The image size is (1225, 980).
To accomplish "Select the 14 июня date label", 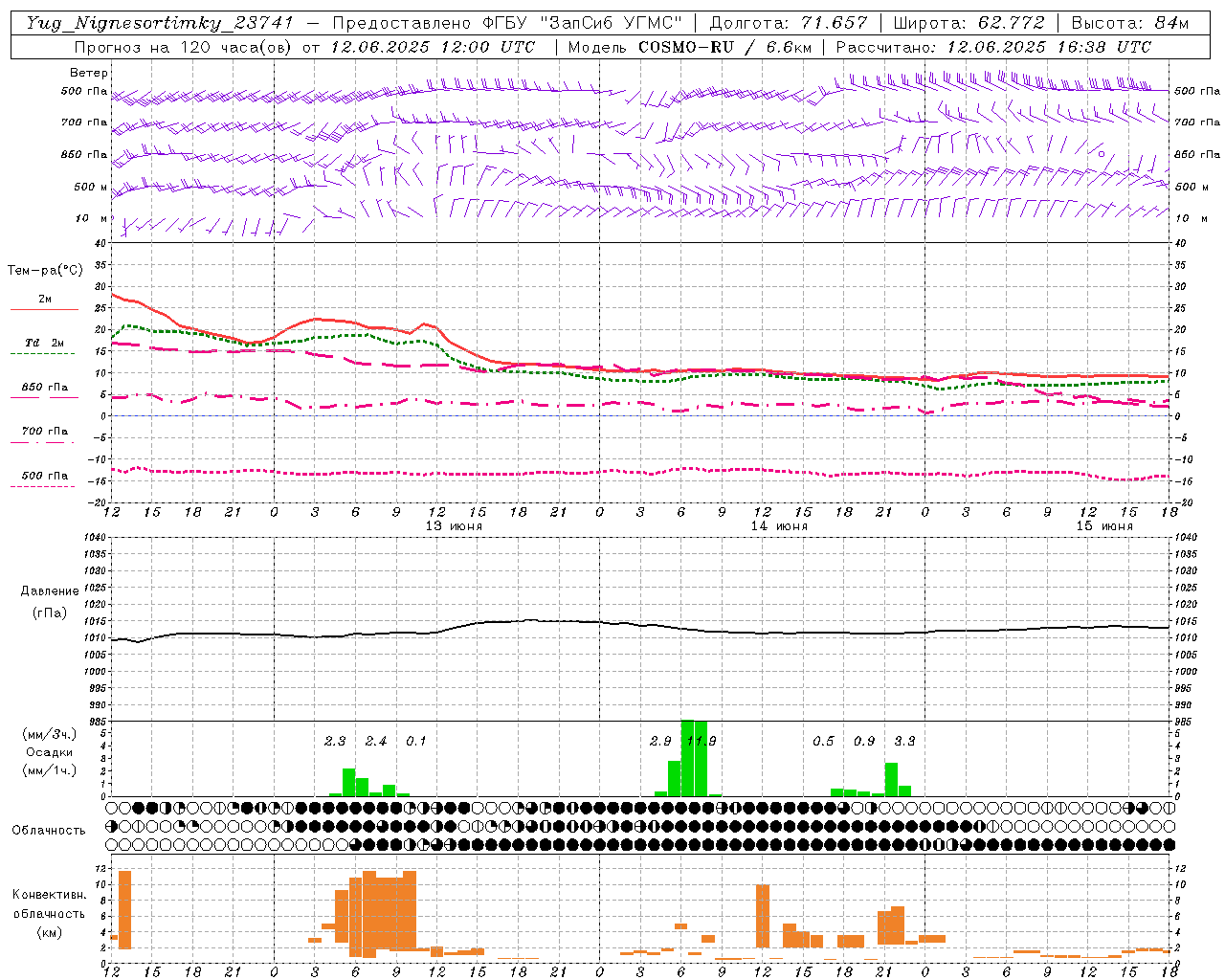I will pyautogui.click(x=779, y=525).
